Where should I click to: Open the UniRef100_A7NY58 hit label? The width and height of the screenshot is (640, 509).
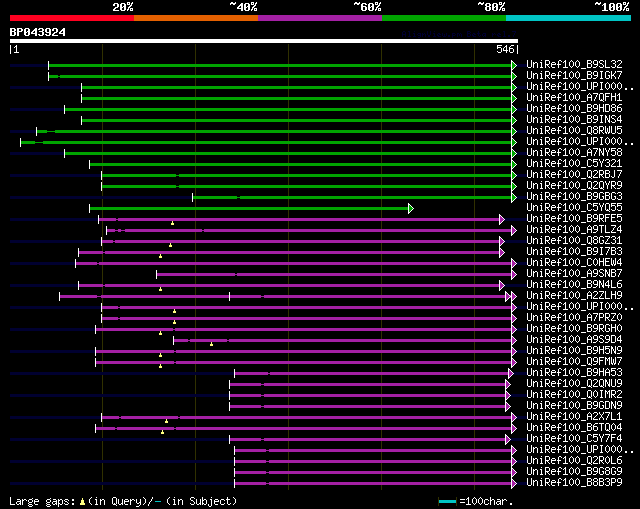[x=574, y=153]
